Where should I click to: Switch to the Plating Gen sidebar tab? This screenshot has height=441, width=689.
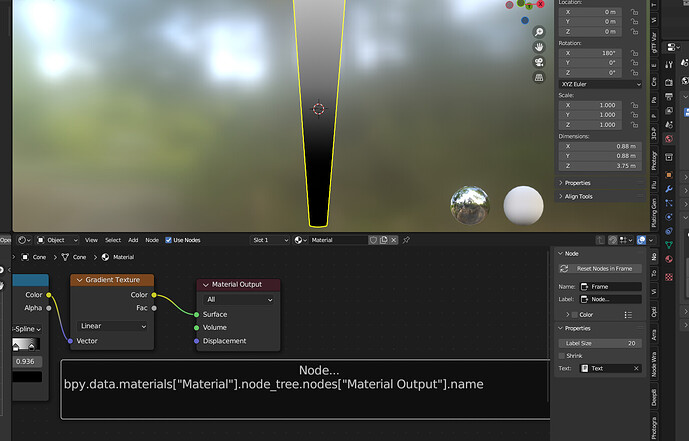654,213
